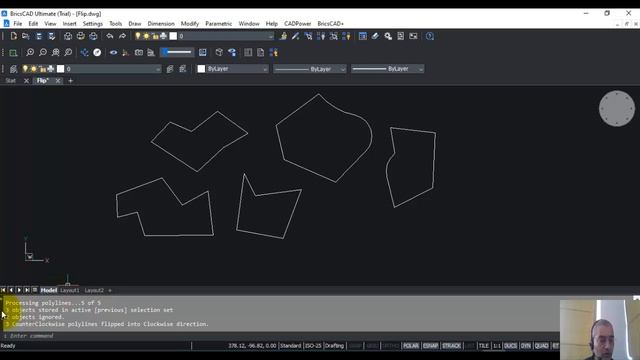Click the Undo arrow

click(109, 36)
